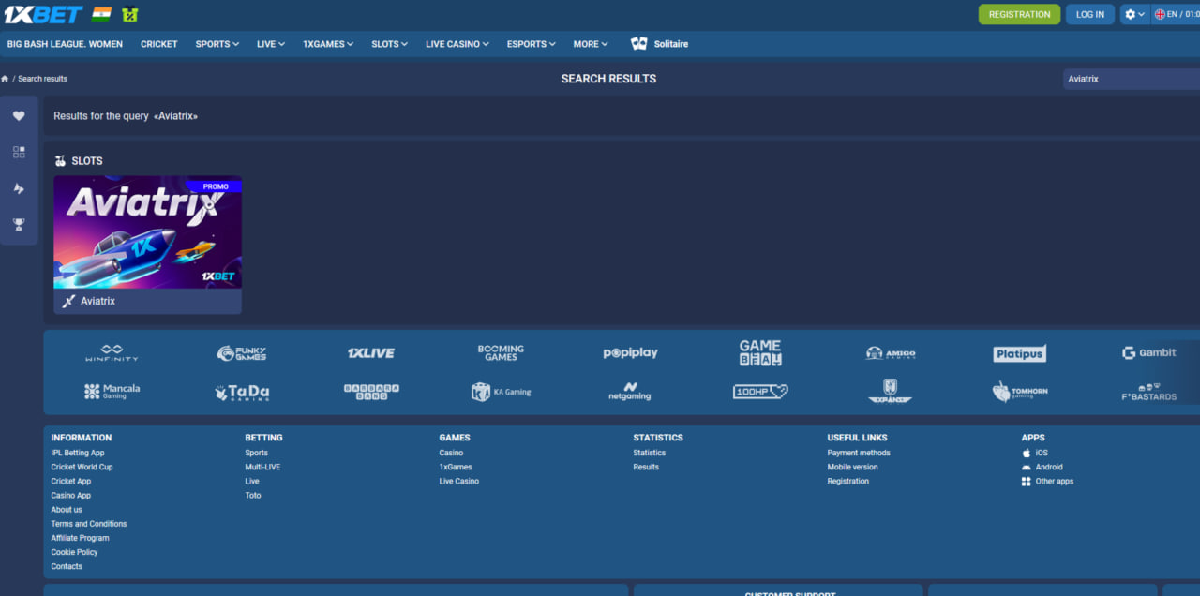Screen dimensions: 1200x596
Task: Click the Solitaire cards icon
Action: coord(639,44)
